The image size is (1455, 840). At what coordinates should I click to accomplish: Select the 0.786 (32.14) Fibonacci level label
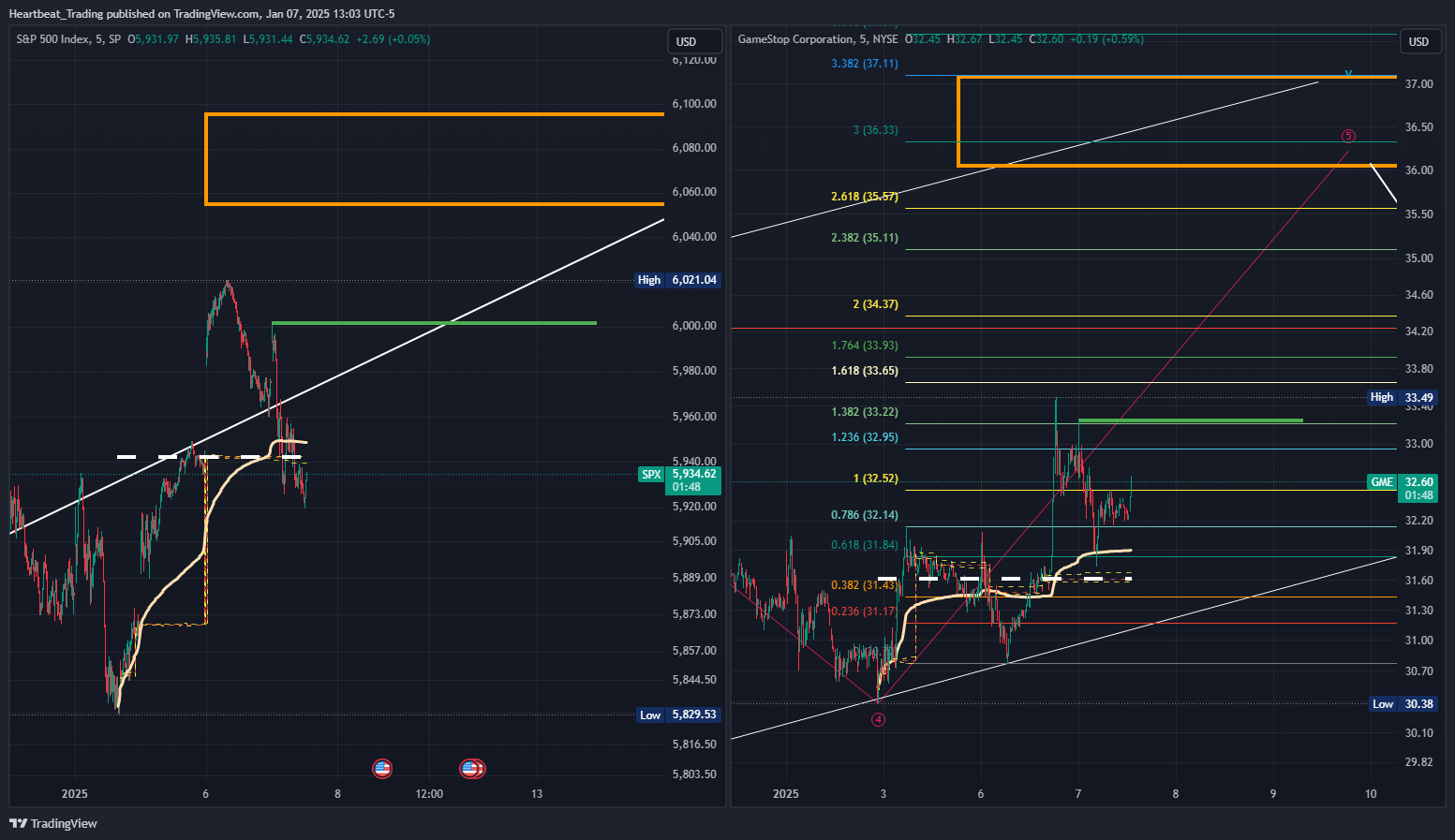(864, 515)
